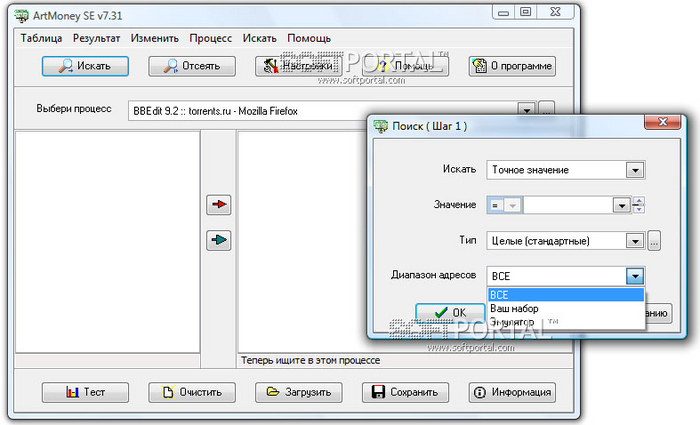Expand the Выбери процесс process dropdown
The image size is (700, 425).
pyautogui.click(x=526, y=110)
